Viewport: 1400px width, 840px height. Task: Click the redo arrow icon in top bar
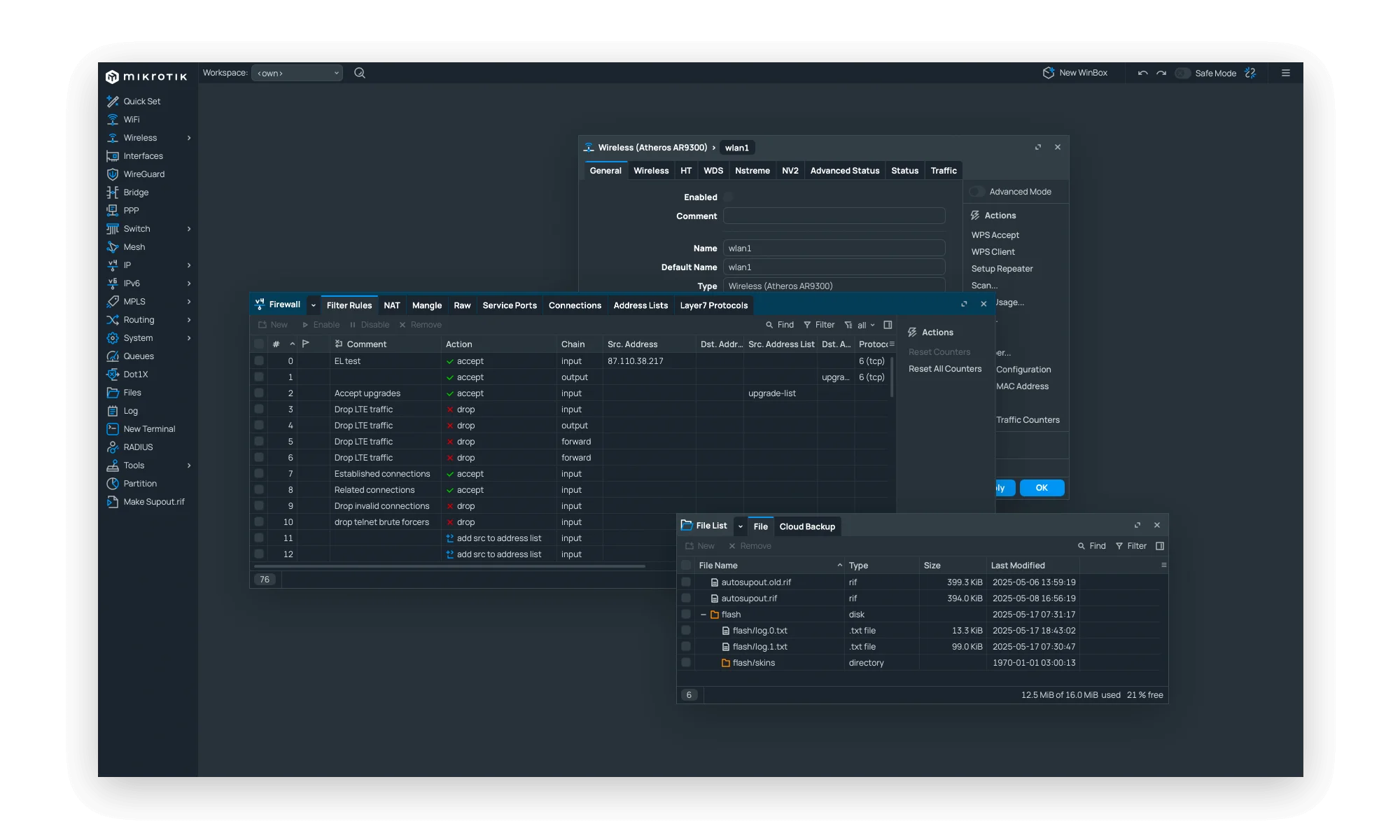coord(1161,73)
